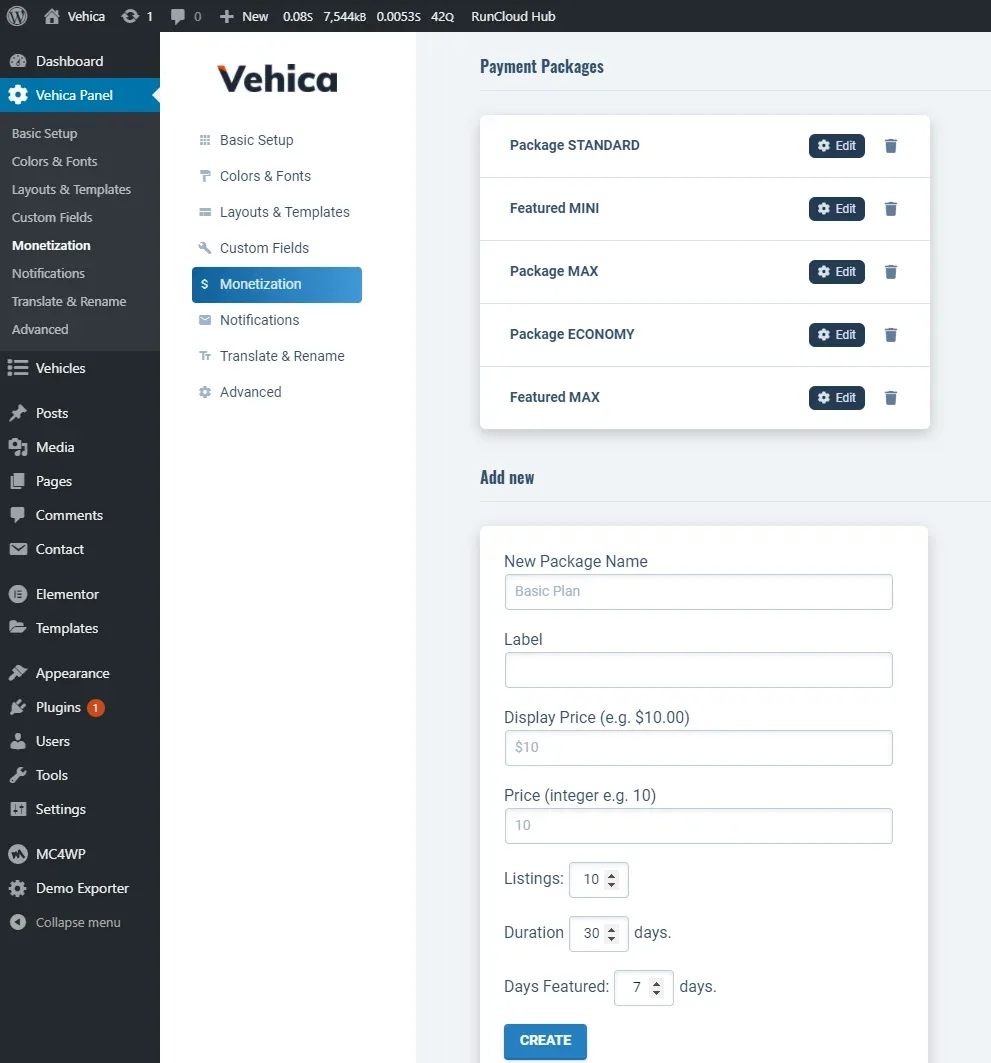Image resolution: width=991 pixels, height=1063 pixels.
Task: Open Basic Setup in the Vehica panel
Action: (256, 140)
